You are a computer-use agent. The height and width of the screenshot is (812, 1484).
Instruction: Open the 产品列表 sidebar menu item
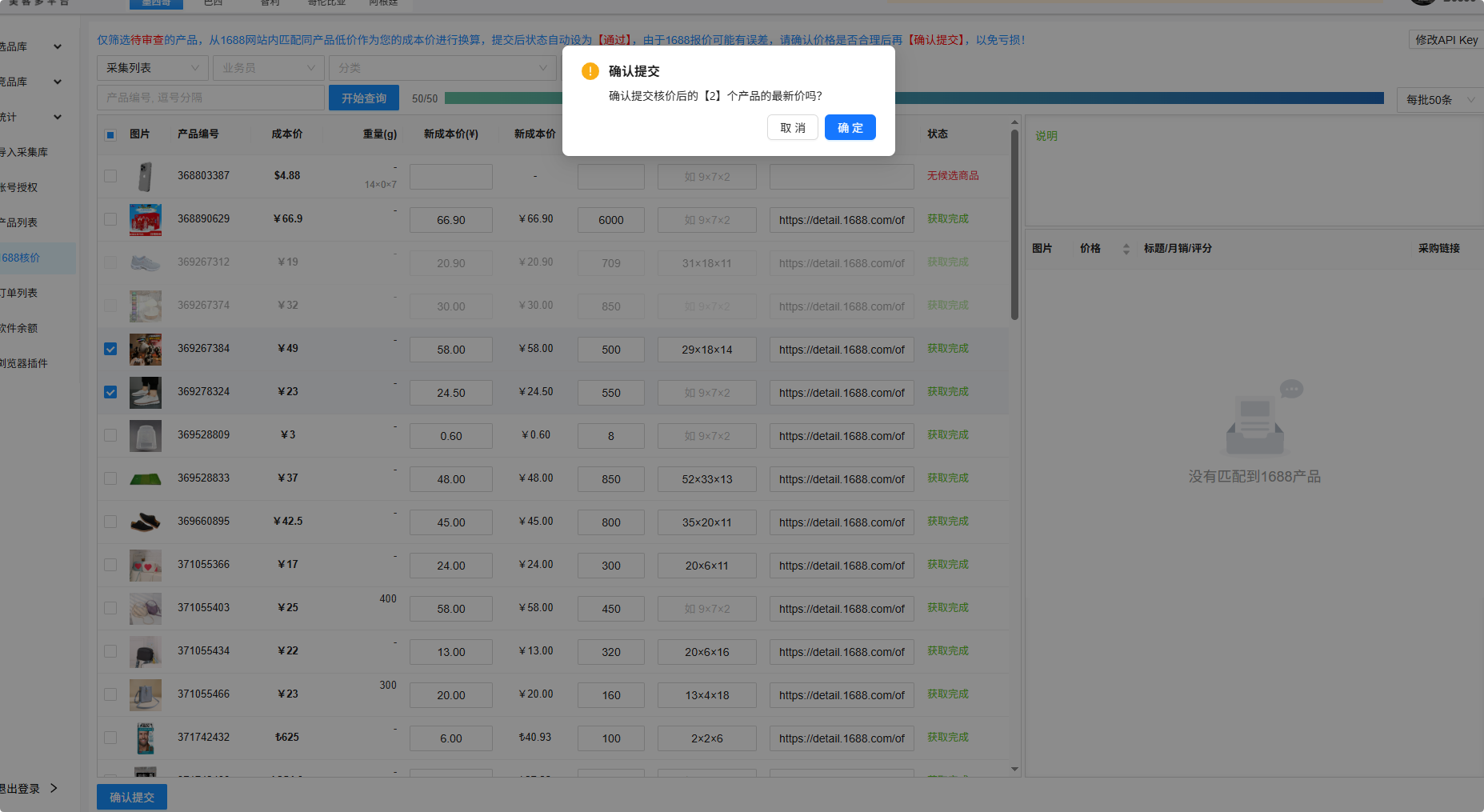(x=38, y=222)
